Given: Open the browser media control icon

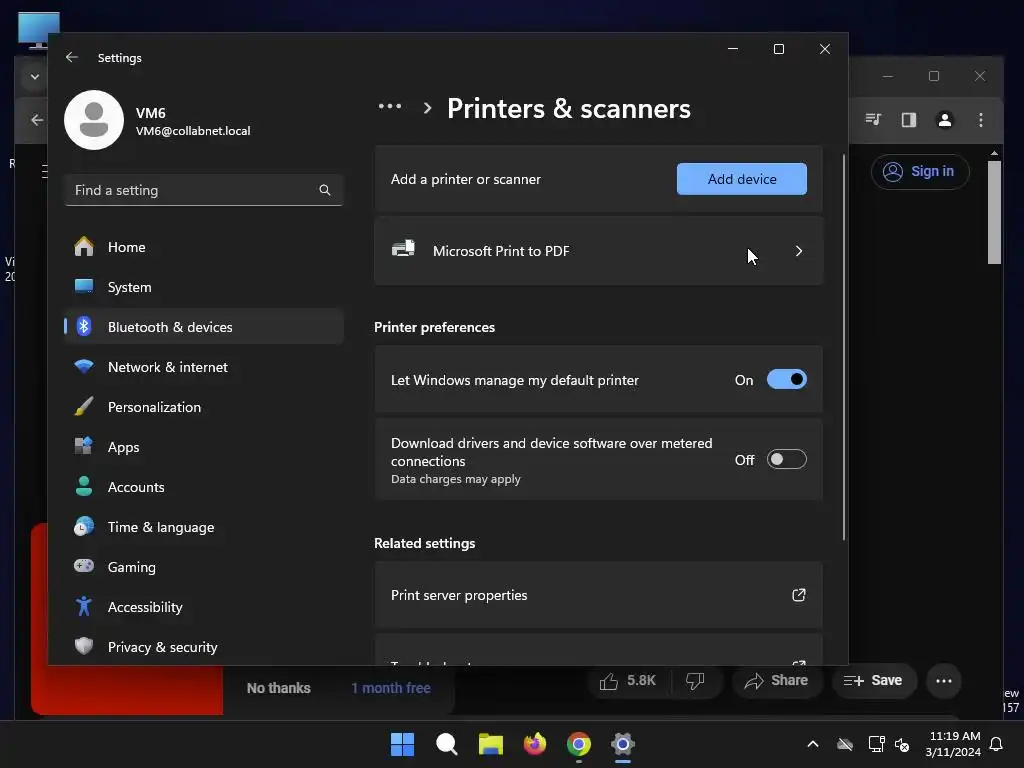Looking at the screenshot, I should click(873, 120).
